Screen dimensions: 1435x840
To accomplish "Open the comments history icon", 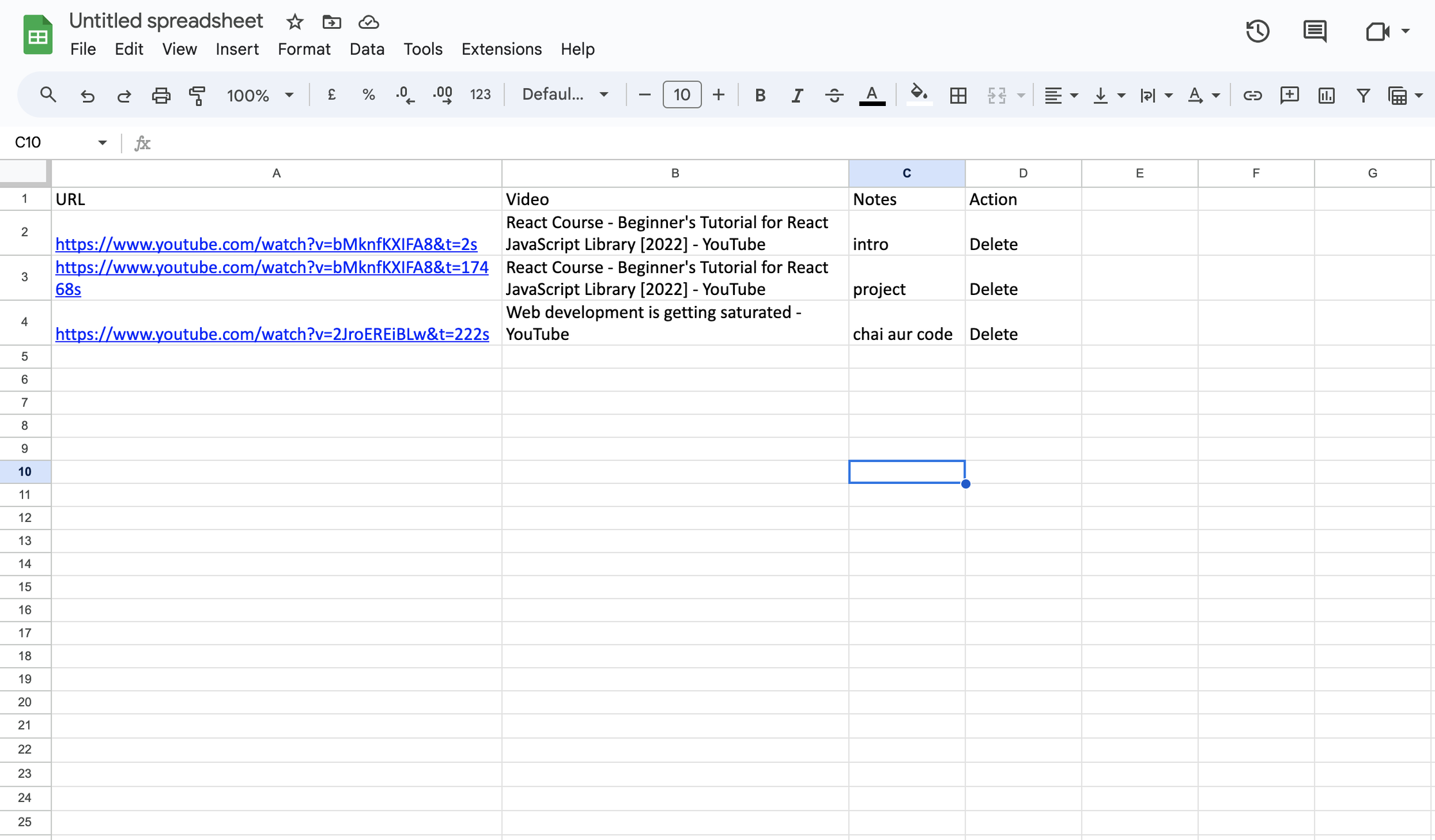I will coord(1314,31).
